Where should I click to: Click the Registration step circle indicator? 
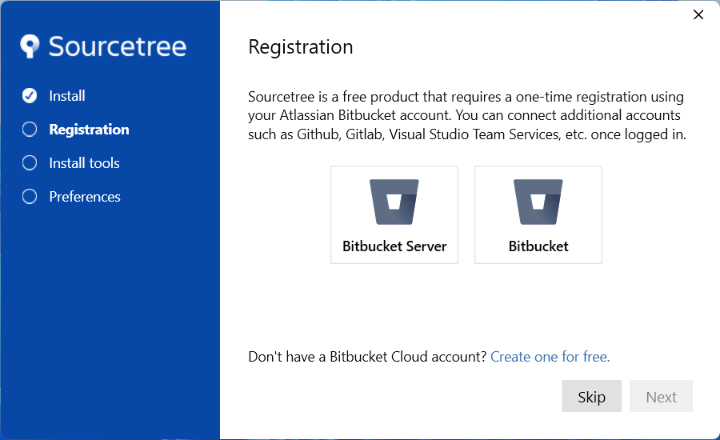click(29, 129)
